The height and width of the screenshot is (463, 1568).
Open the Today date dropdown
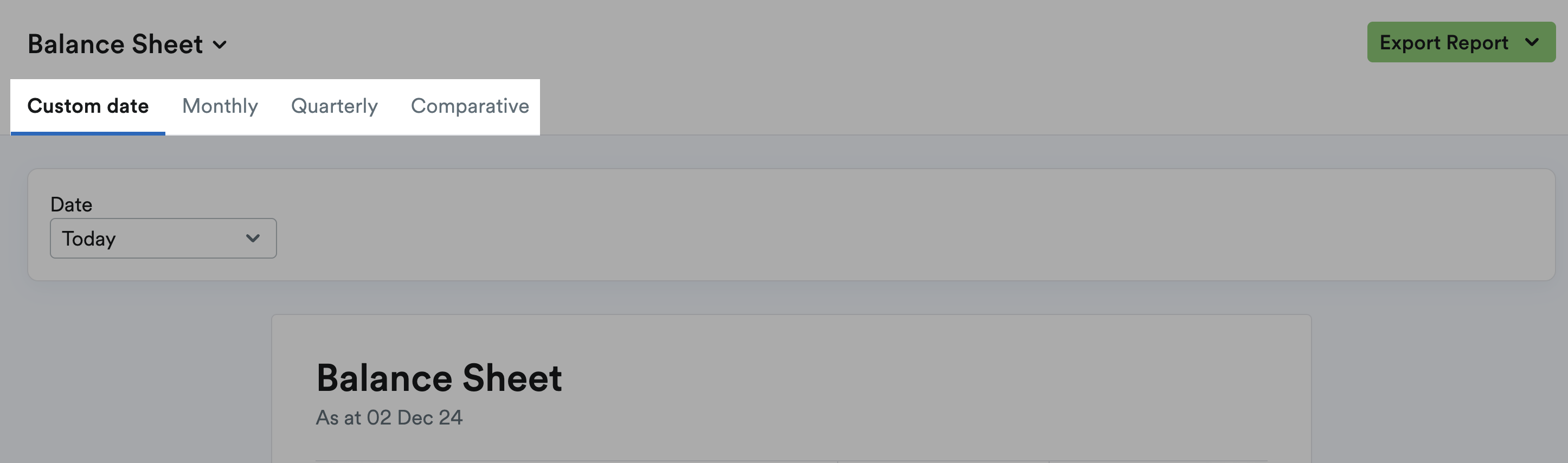(163, 239)
